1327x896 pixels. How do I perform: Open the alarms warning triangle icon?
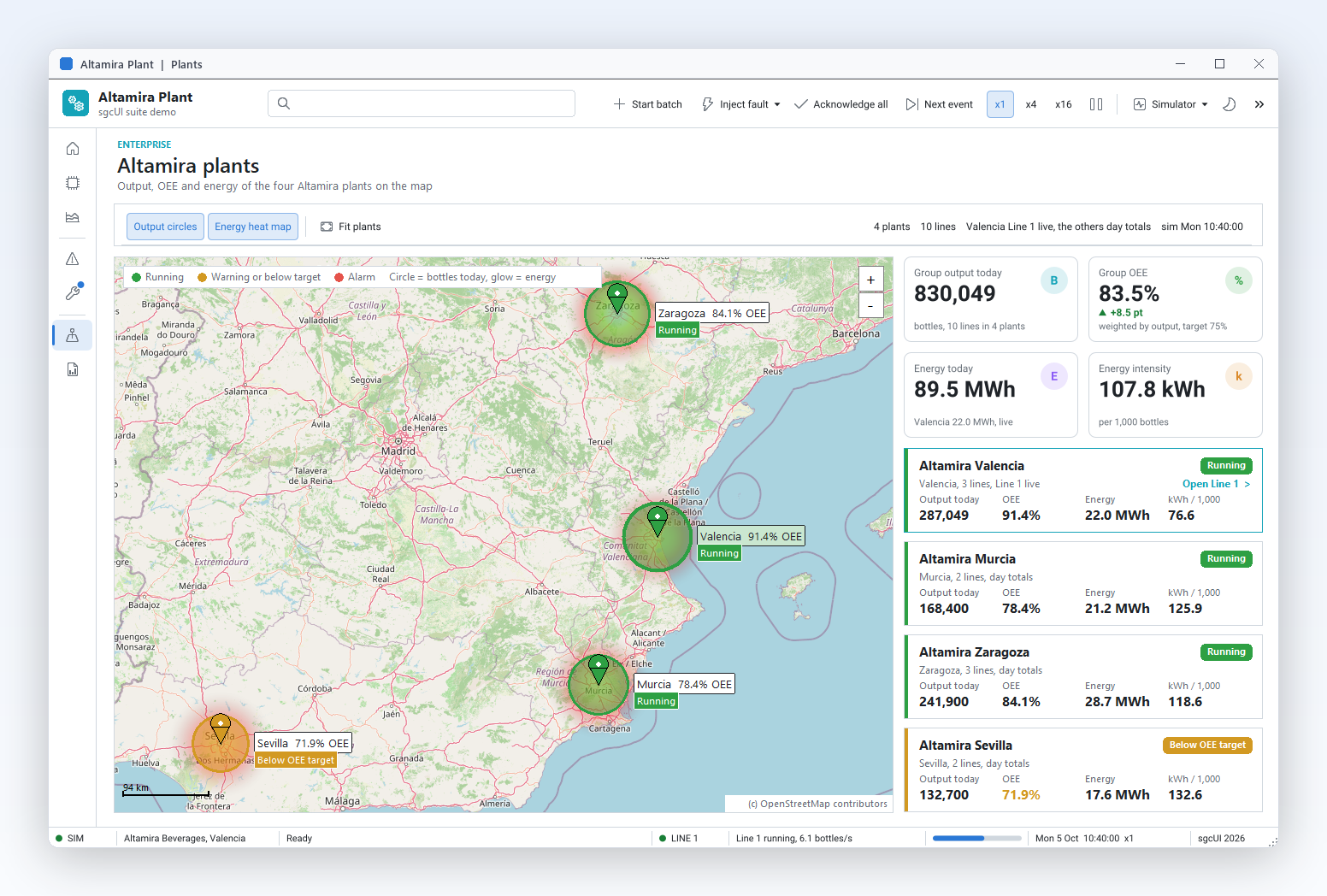pyautogui.click(x=73, y=259)
